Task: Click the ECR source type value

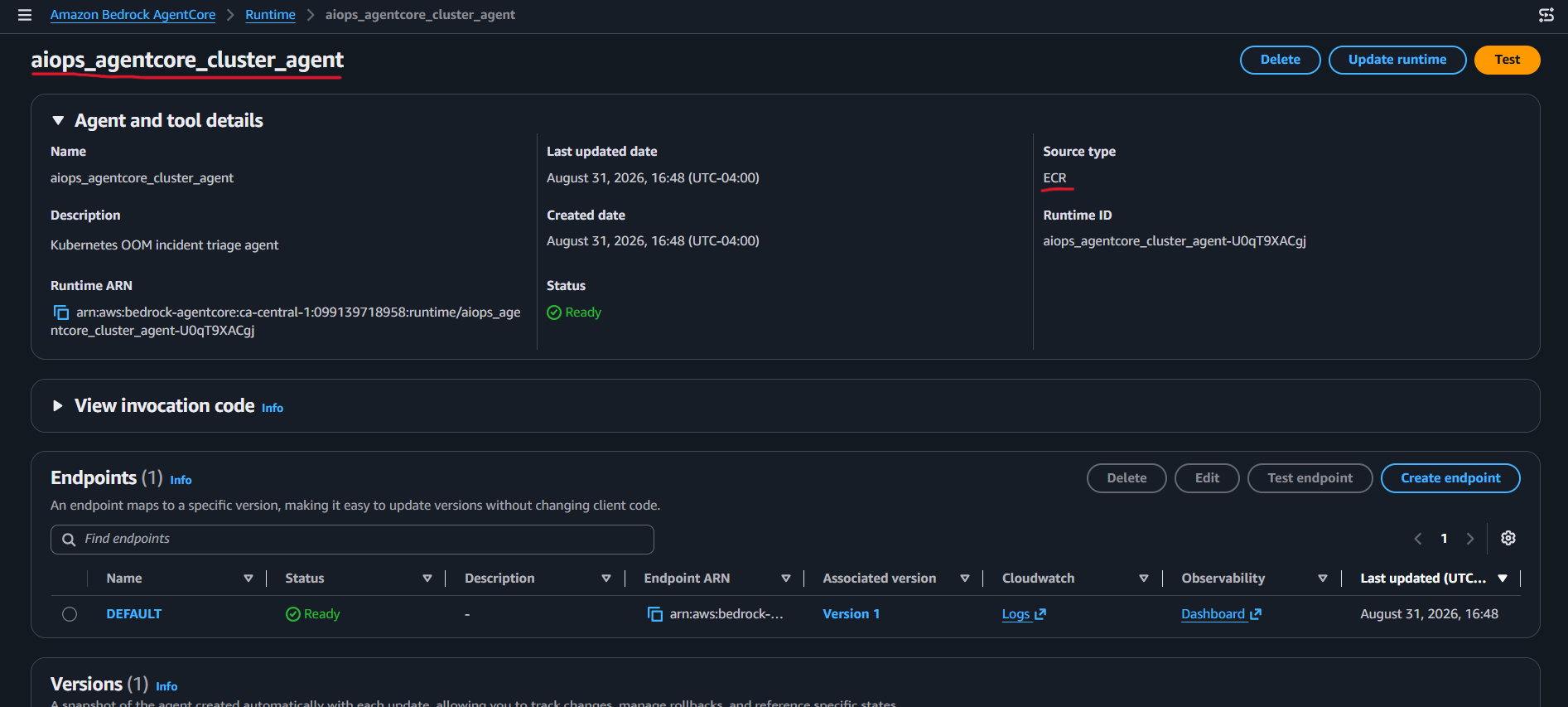Action: (x=1054, y=178)
